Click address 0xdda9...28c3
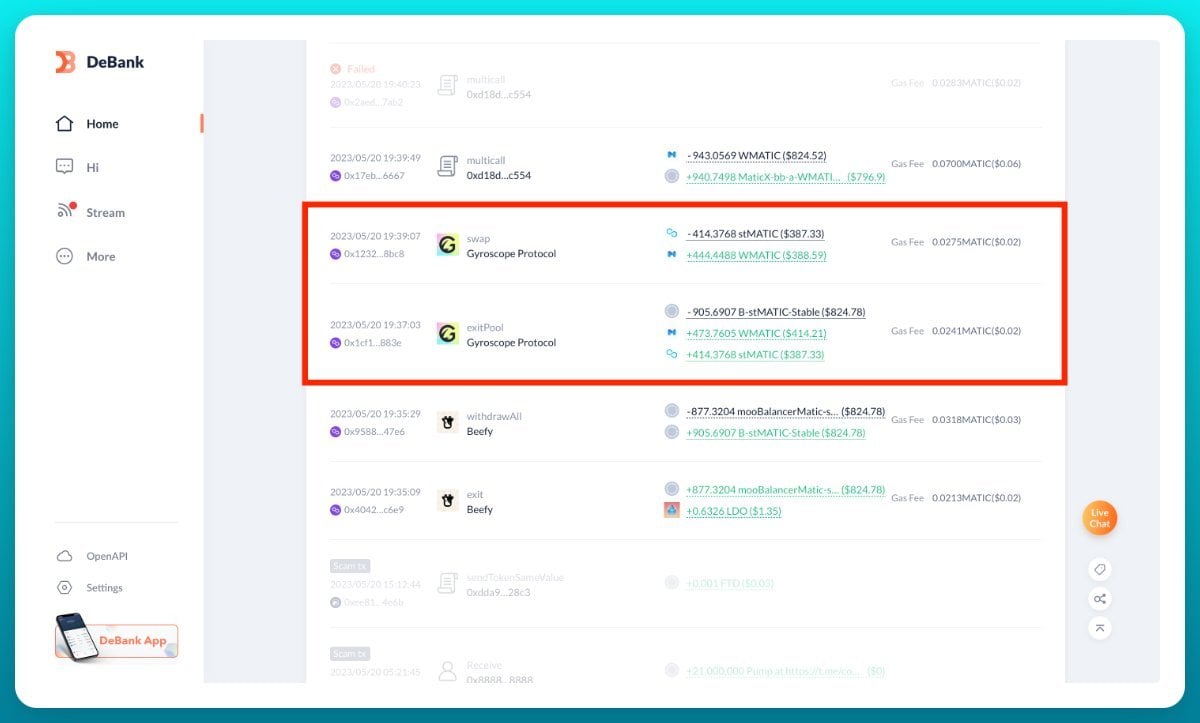This screenshot has height=723, width=1200. coord(498,592)
